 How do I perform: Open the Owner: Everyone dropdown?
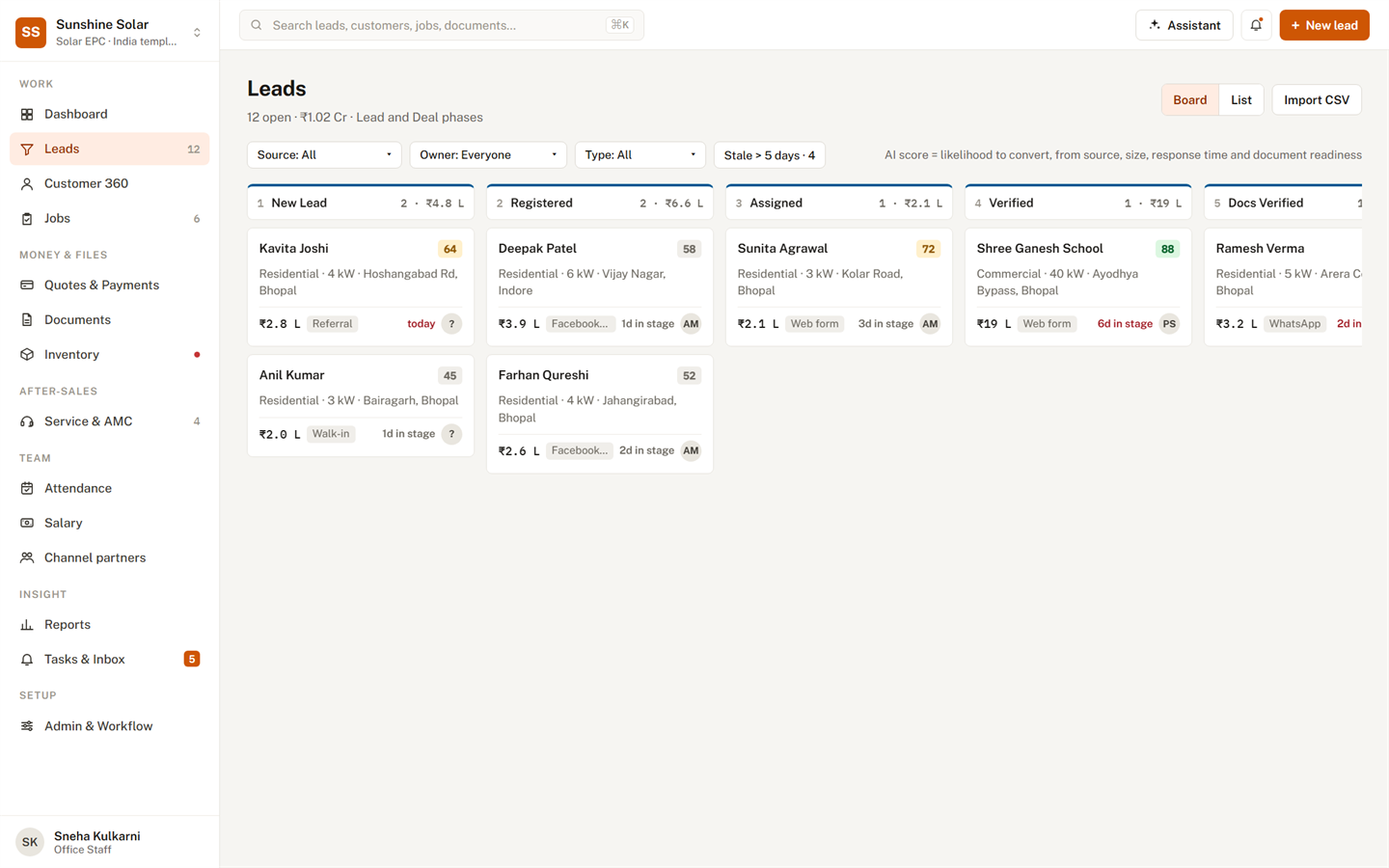[488, 155]
